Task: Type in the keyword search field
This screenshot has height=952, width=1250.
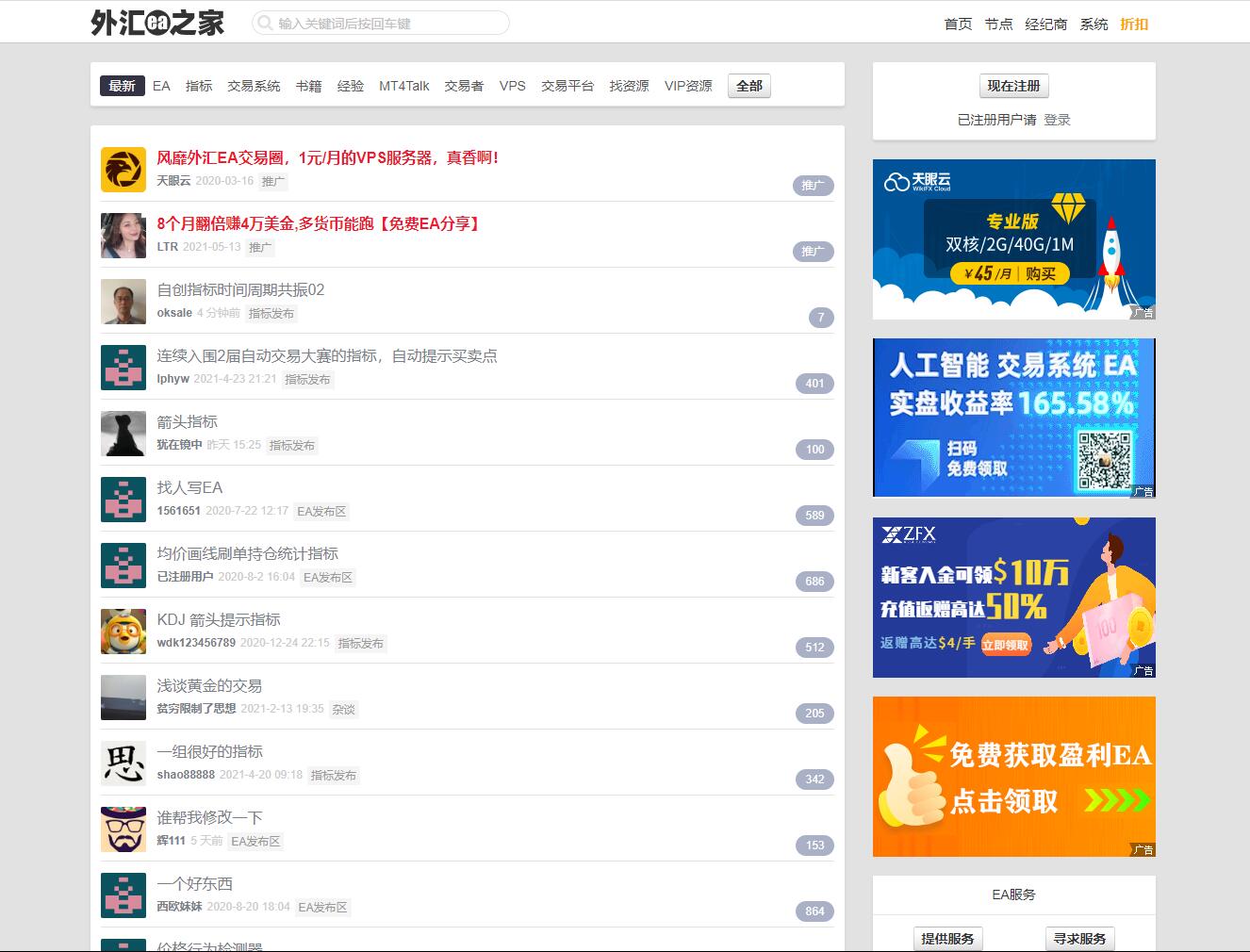Action: (x=387, y=24)
